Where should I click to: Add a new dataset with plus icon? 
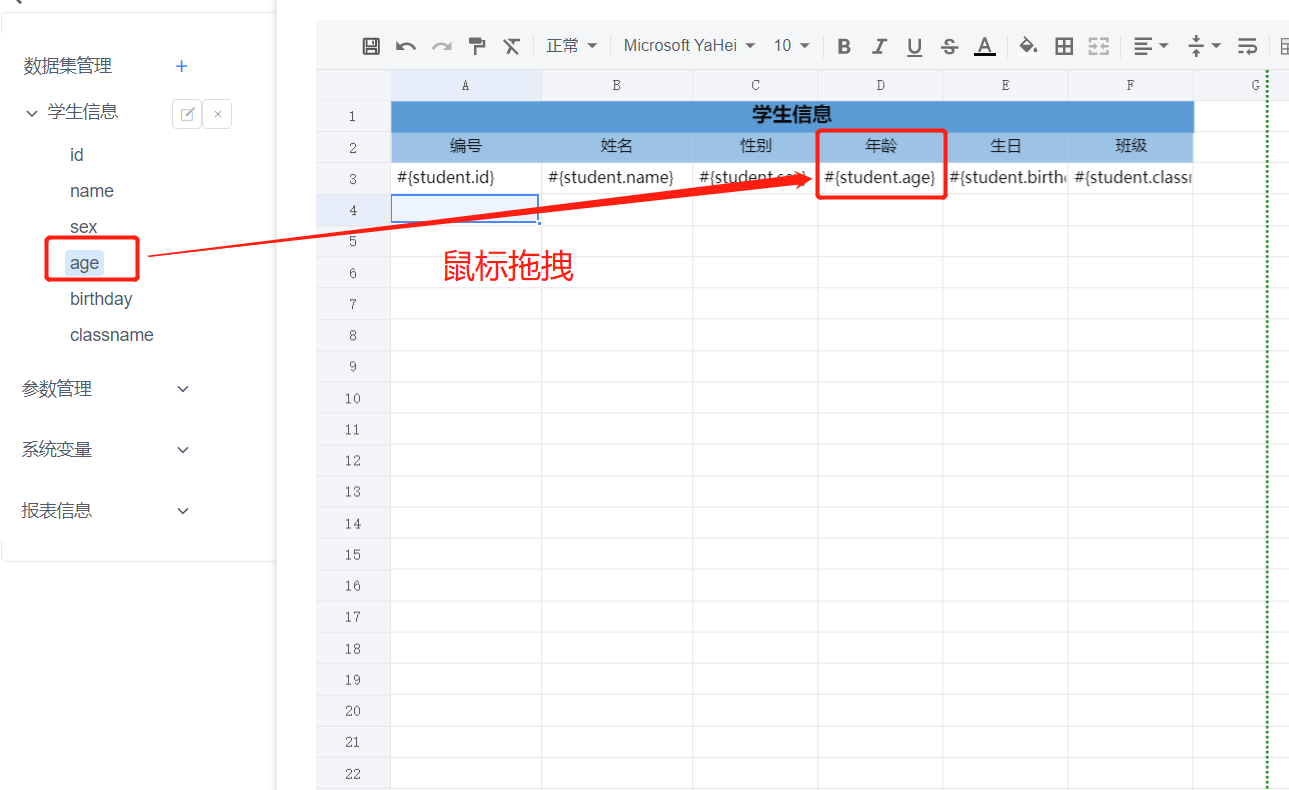coord(182,66)
